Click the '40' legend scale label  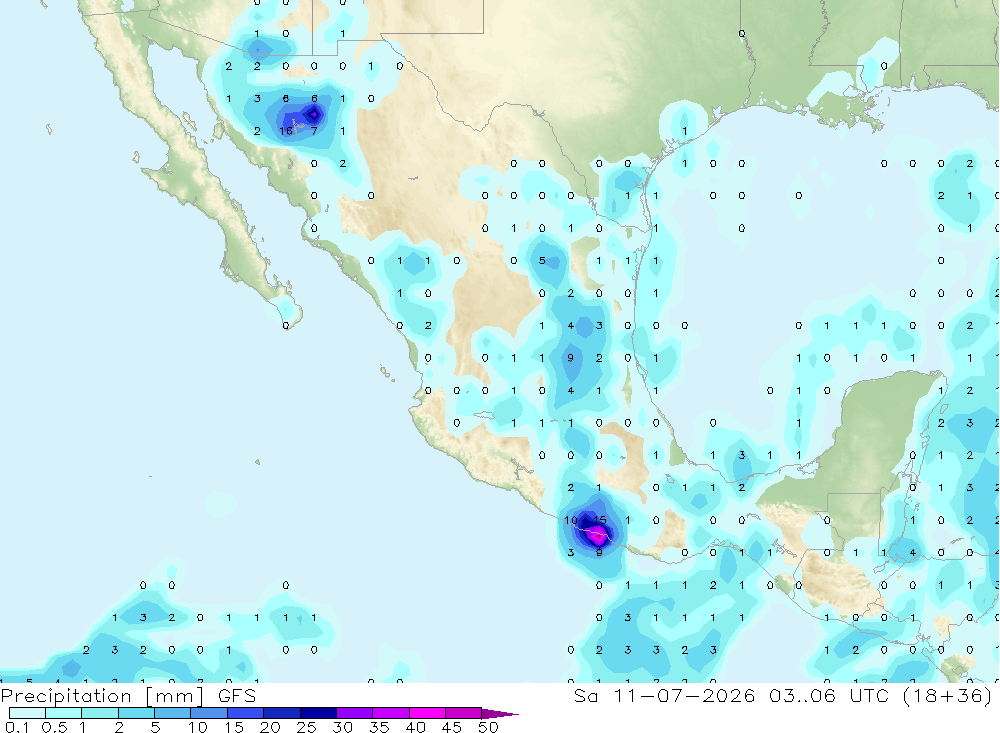pyautogui.click(x=415, y=727)
